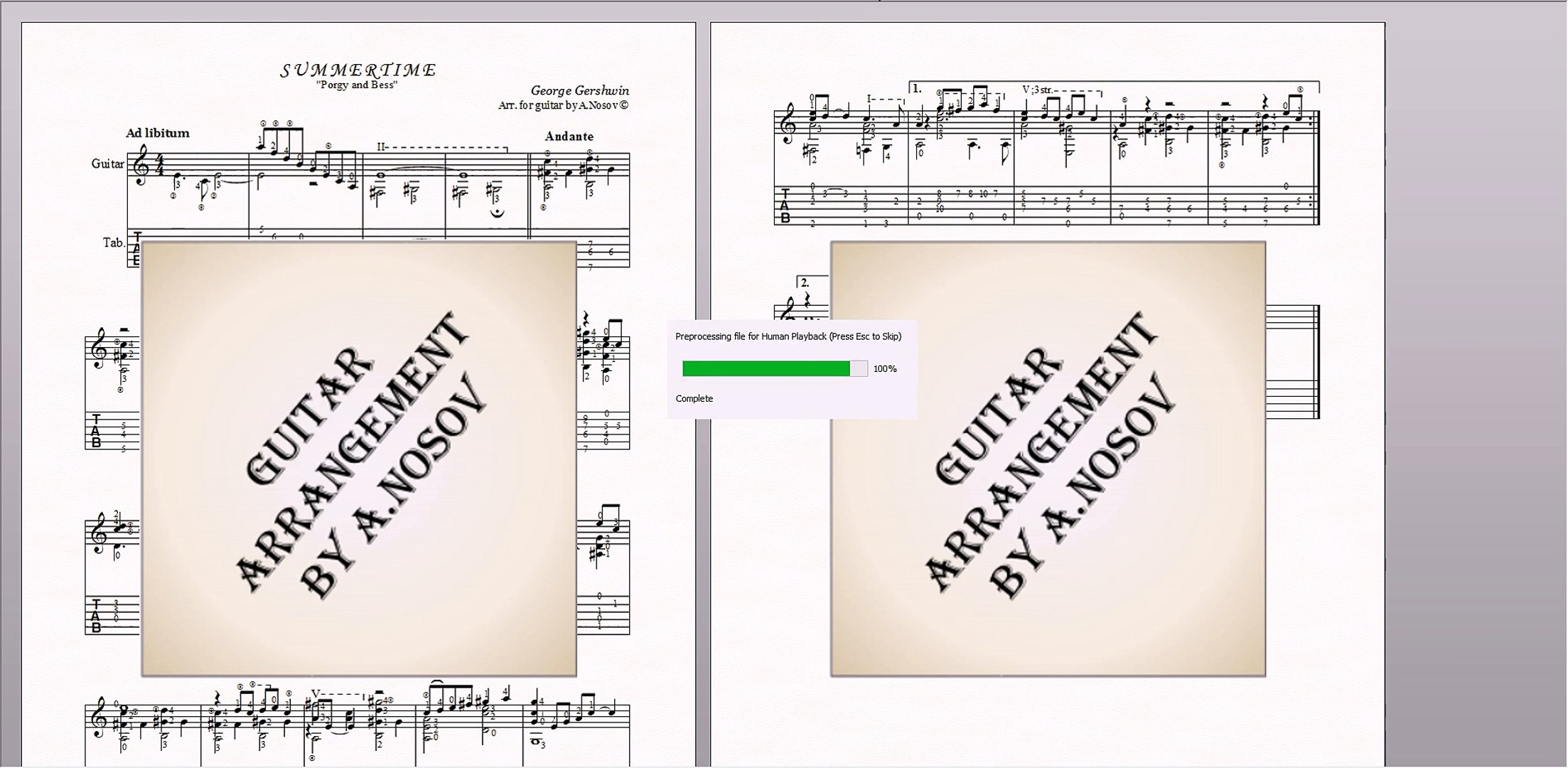This screenshot has width=1568, height=768.
Task: Click the green preprocessing progress bar
Action: click(775, 368)
